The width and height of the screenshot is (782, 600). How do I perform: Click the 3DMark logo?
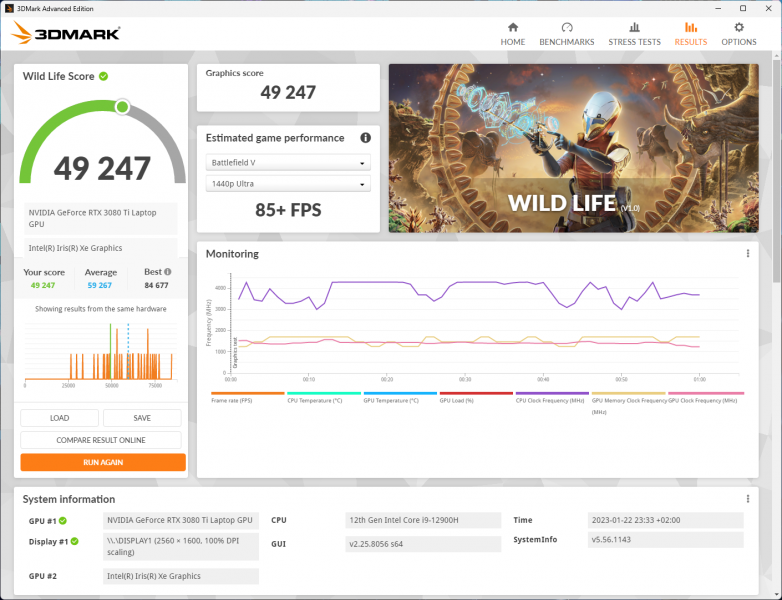pos(65,33)
